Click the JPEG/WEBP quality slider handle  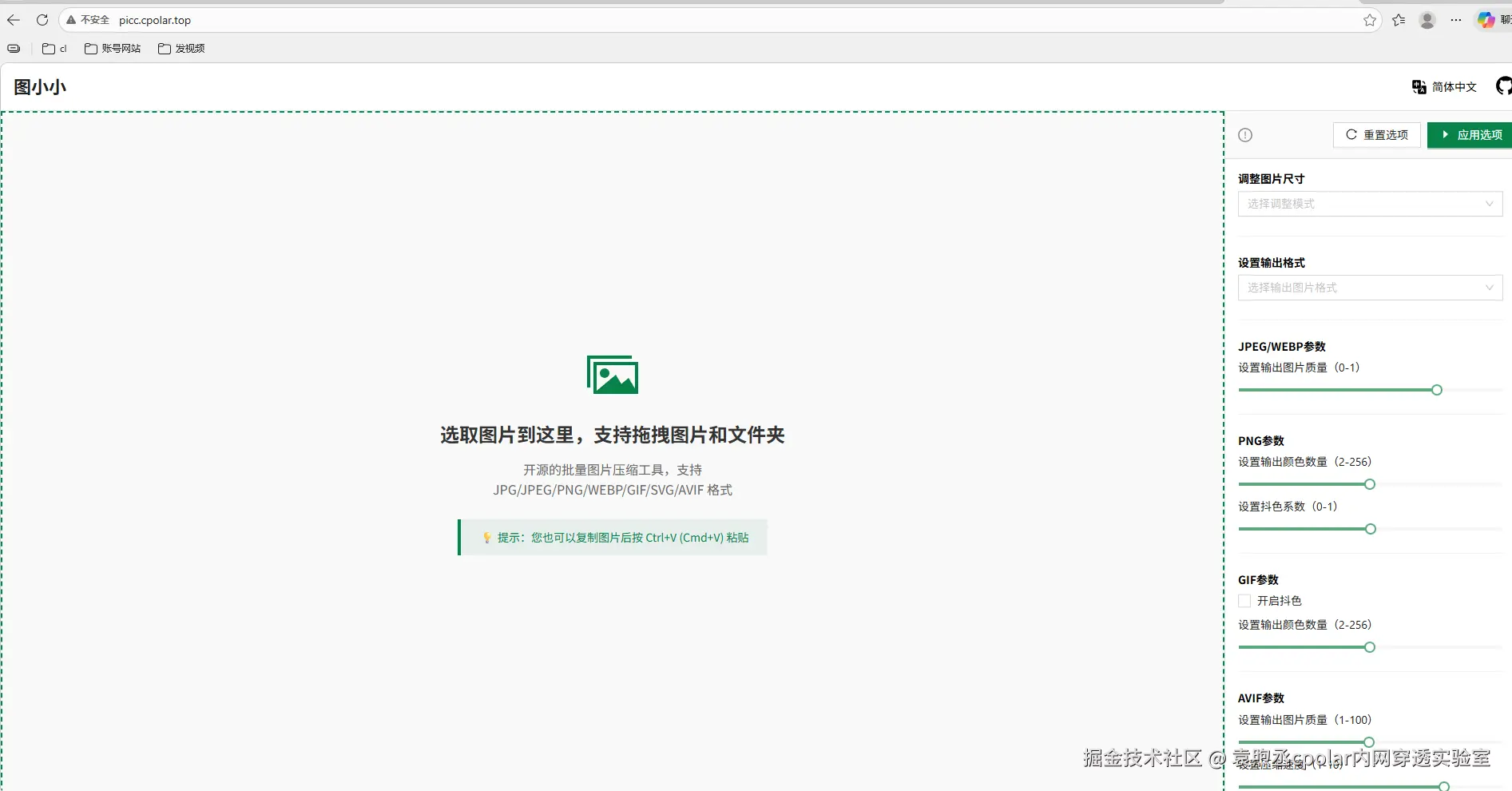point(1436,390)
